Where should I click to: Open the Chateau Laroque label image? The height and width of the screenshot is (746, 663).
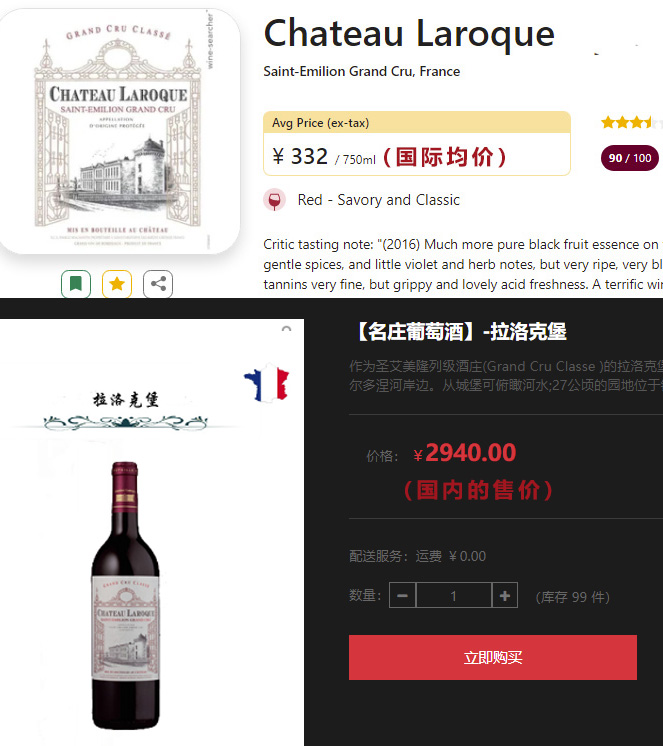[119, 131]
